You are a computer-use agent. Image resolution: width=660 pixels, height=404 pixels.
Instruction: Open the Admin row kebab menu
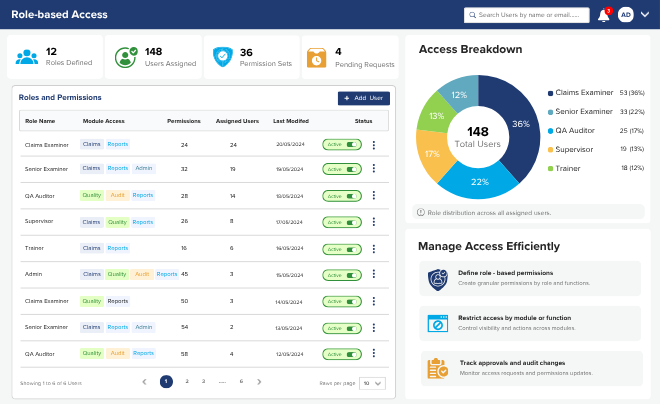pyautogui.click(x=374, y=274)
